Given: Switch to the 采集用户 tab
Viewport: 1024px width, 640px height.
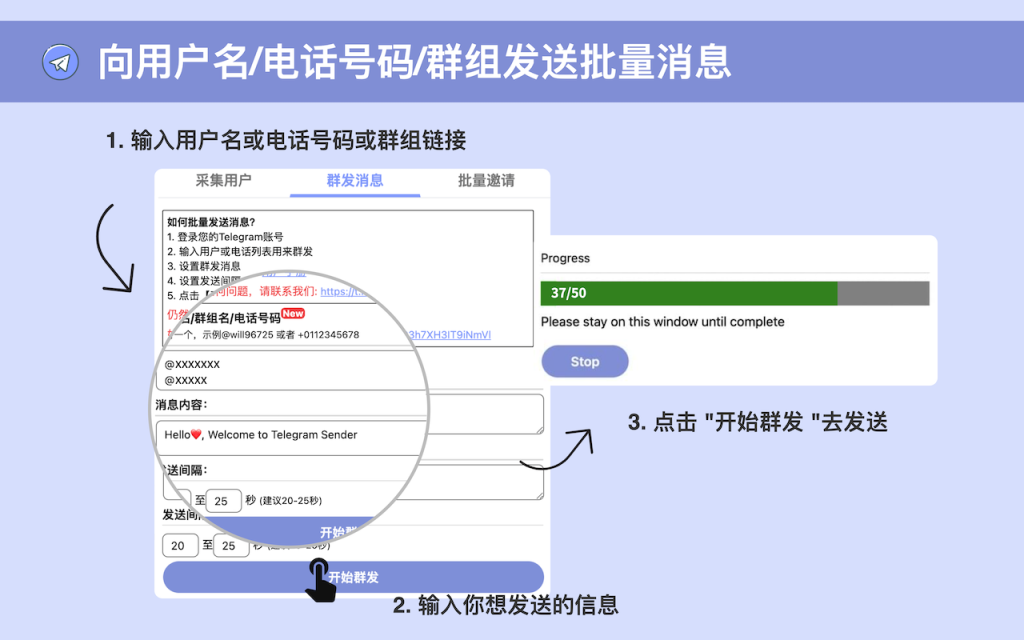Looking at the screenshot, I should 222,182.
